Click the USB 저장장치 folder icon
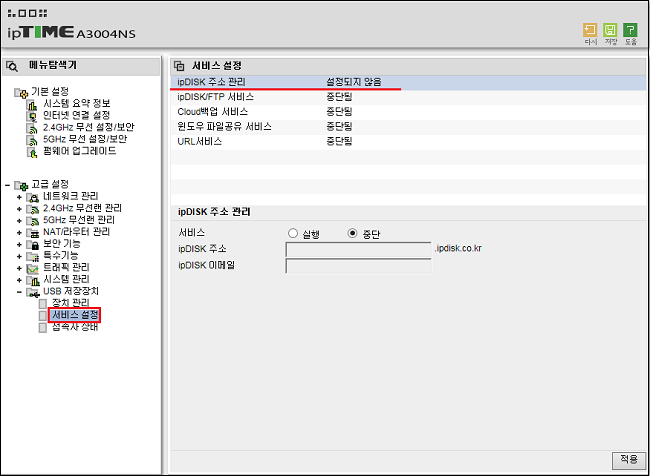This screenshot has height=476, width=650. click(x=32, y=292)
